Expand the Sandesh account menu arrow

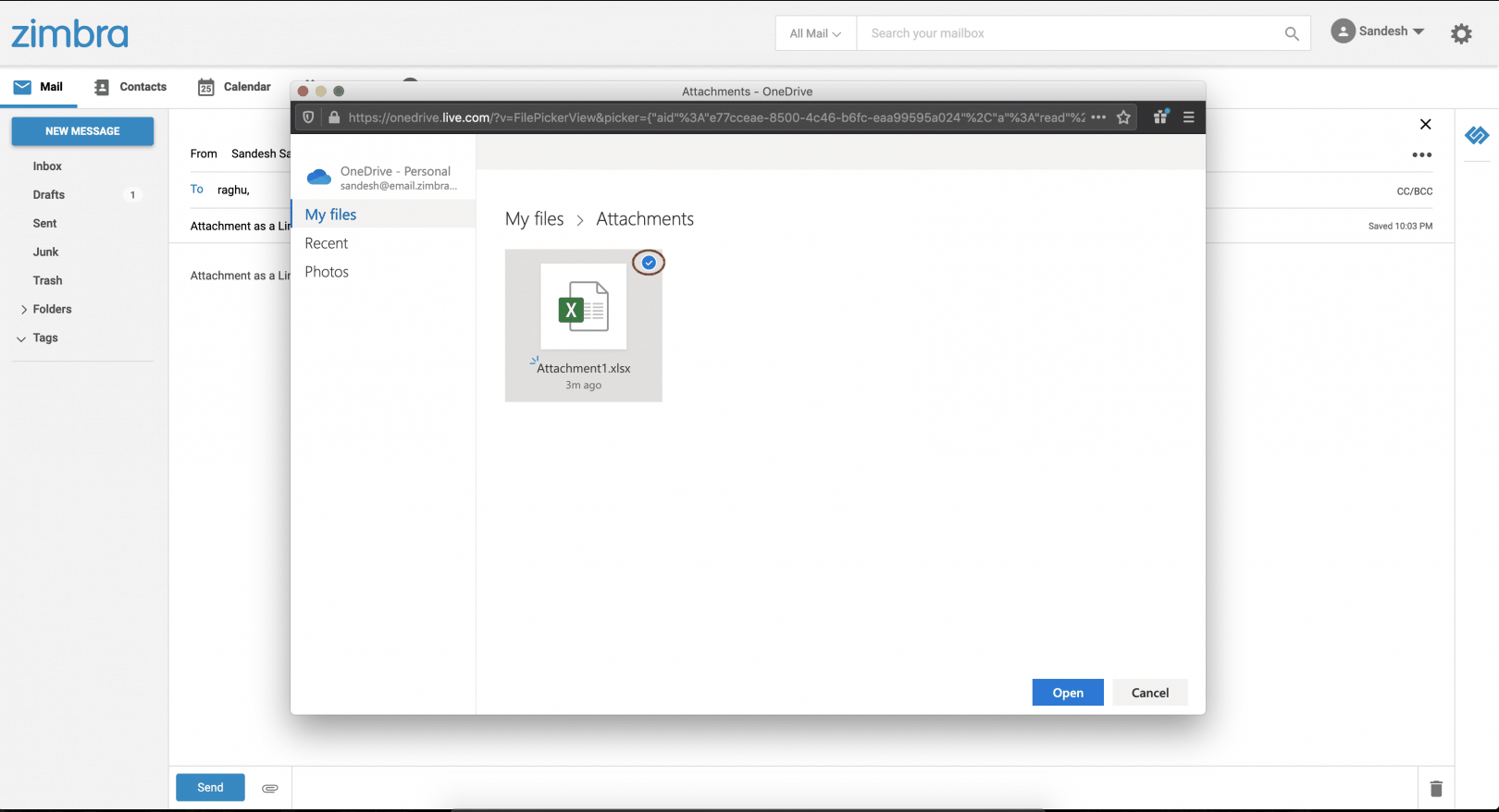[x=1418, y=31]
